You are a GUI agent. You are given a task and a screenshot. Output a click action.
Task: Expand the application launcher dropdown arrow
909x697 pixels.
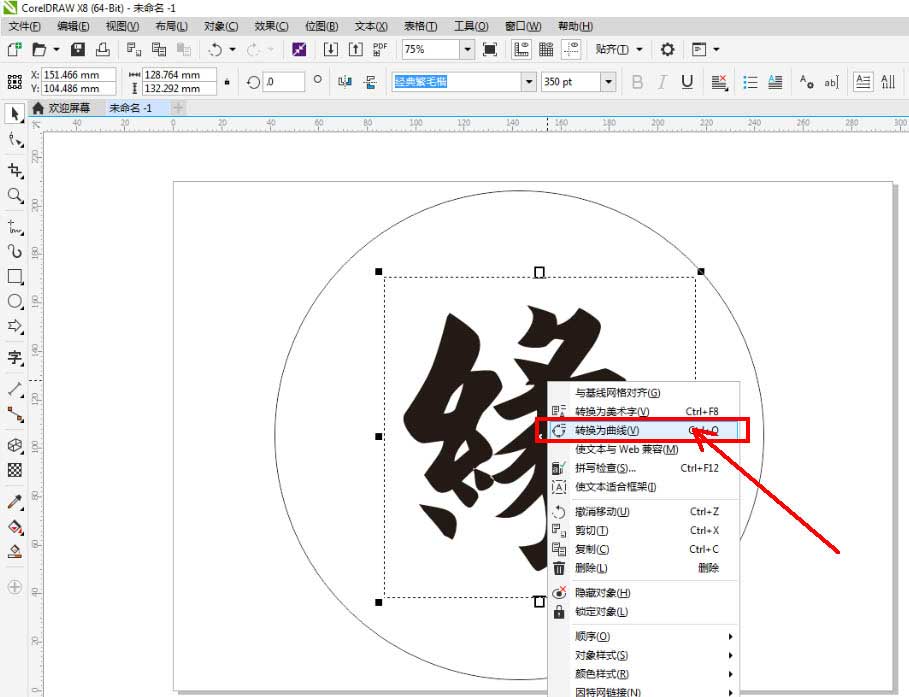[717, 49]
